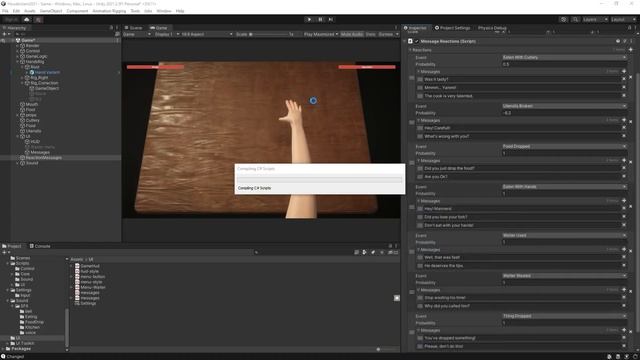Add a new Reactions list element
The image size is (640, 360).
point(631,50)
